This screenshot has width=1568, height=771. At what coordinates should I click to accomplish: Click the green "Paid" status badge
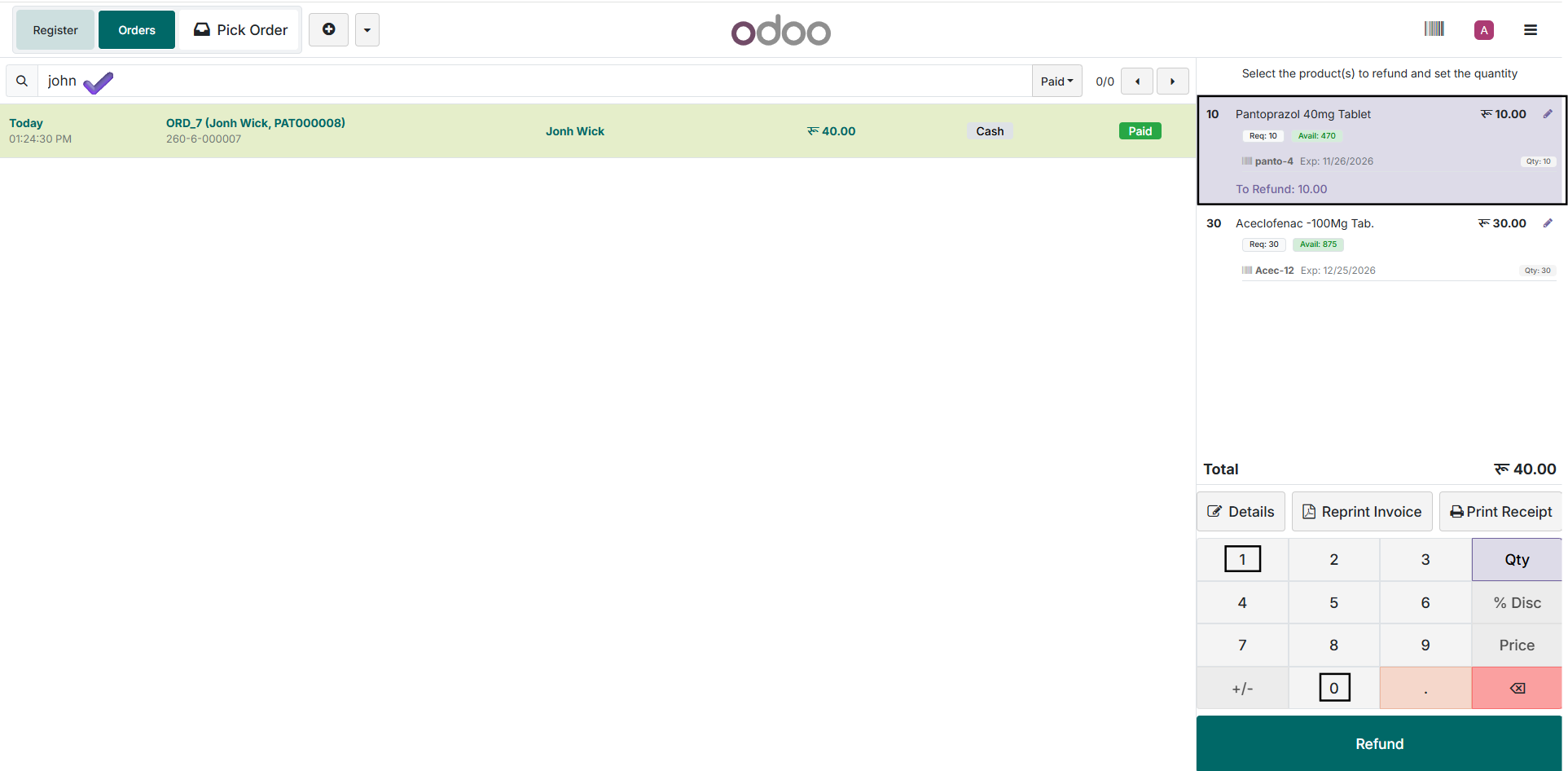pyautogui.click(x=1140, y=131)
